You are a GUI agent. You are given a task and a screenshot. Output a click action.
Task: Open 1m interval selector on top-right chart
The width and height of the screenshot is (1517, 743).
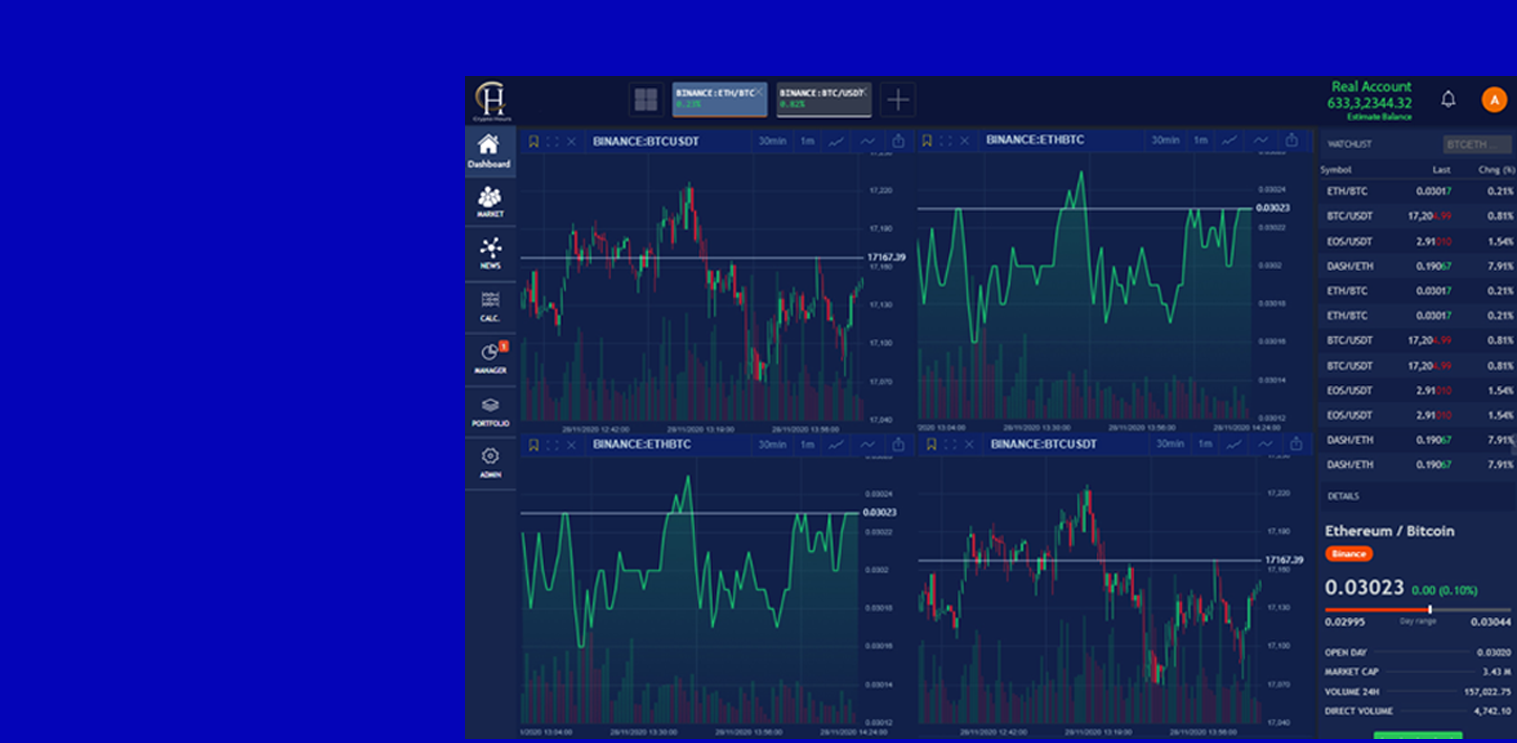tap(1200, 140)
